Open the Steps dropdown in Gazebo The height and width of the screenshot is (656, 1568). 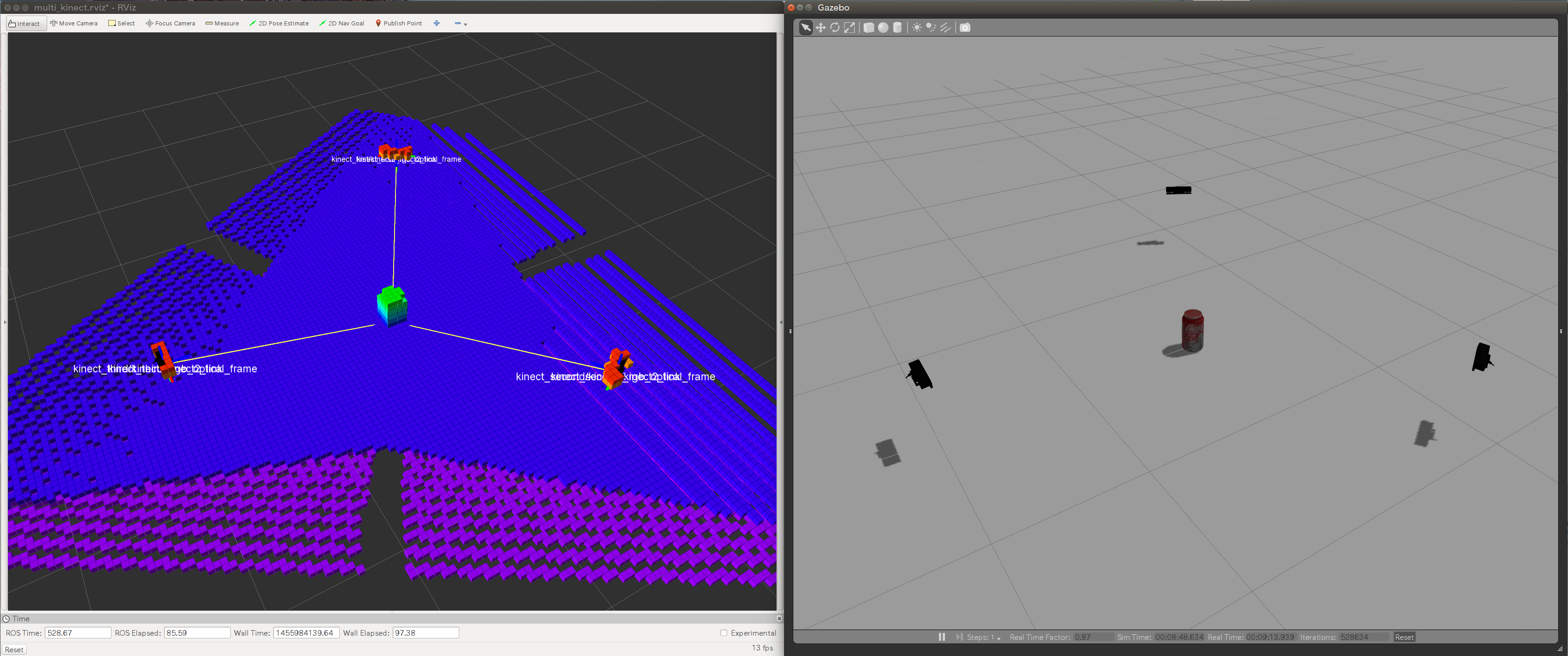click(998, 638)
